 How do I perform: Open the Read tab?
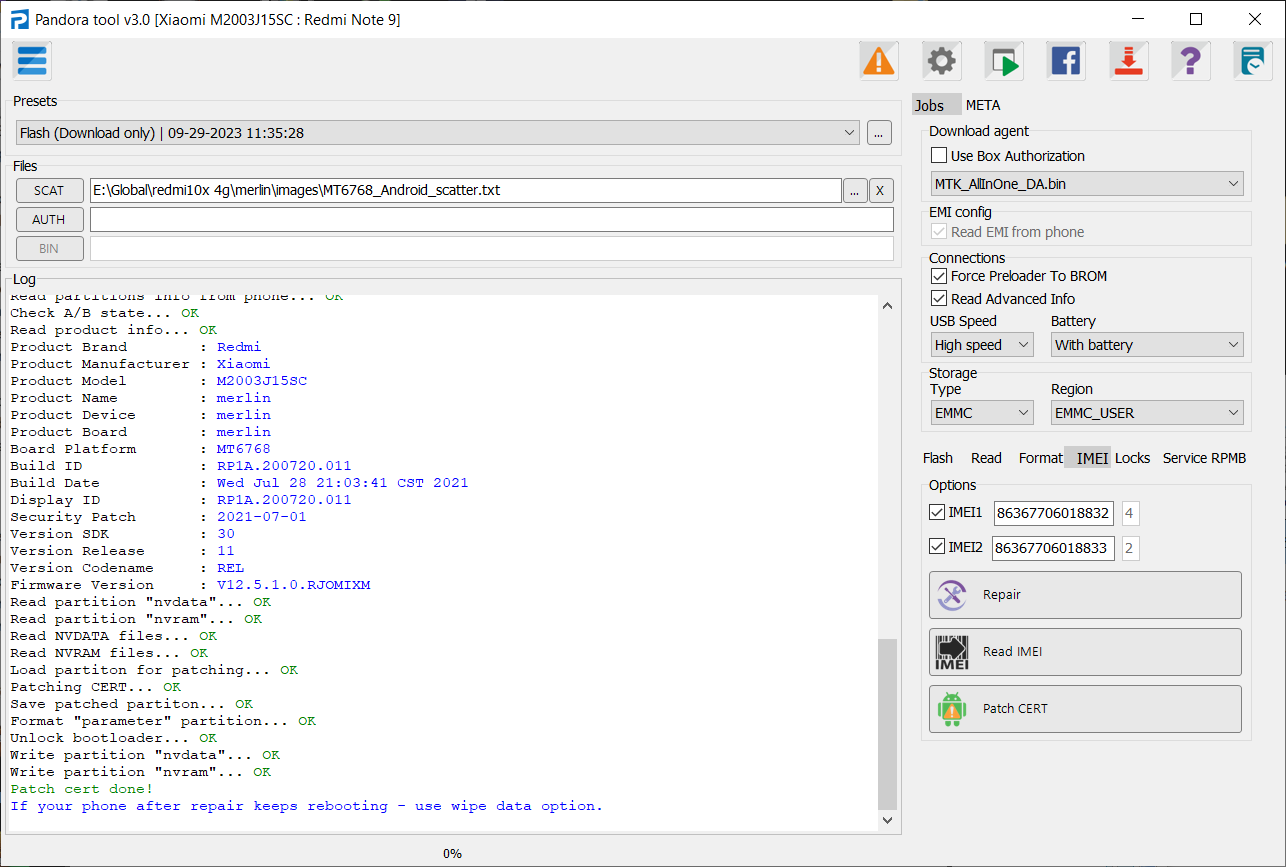[986, 458]
